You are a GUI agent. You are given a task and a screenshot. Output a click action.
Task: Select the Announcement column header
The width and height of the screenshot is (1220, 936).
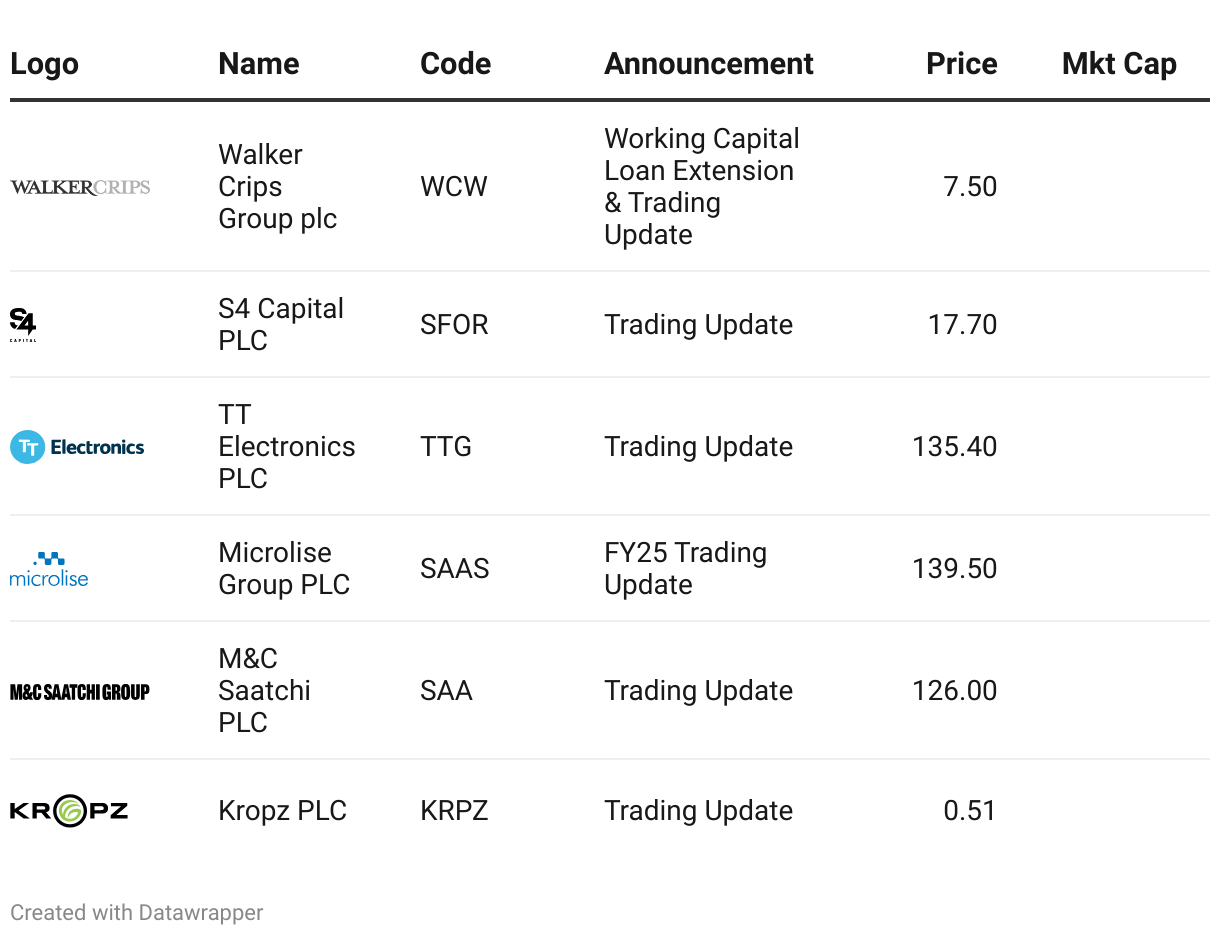pyautogui.click(x=709, y=64)
